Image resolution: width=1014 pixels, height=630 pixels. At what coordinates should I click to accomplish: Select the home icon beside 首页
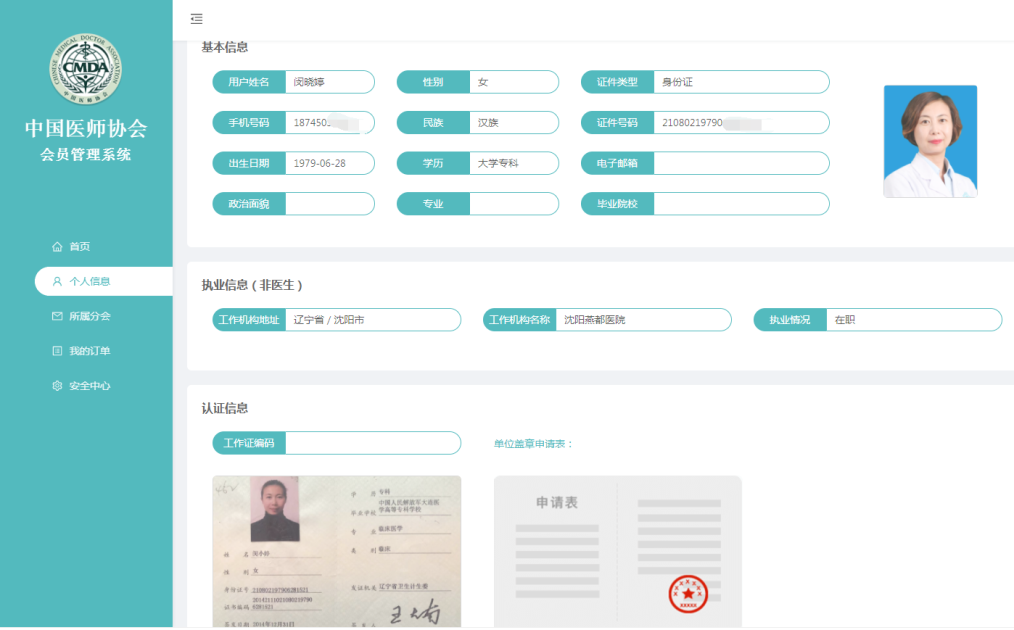coord(55,245)
